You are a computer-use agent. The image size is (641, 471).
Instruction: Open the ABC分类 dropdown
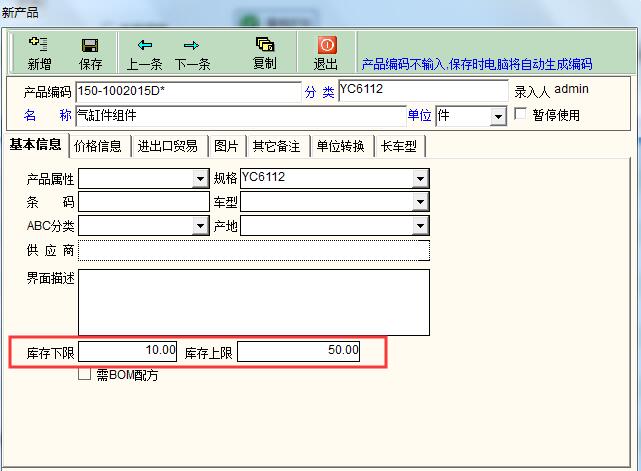click(200, 226)
